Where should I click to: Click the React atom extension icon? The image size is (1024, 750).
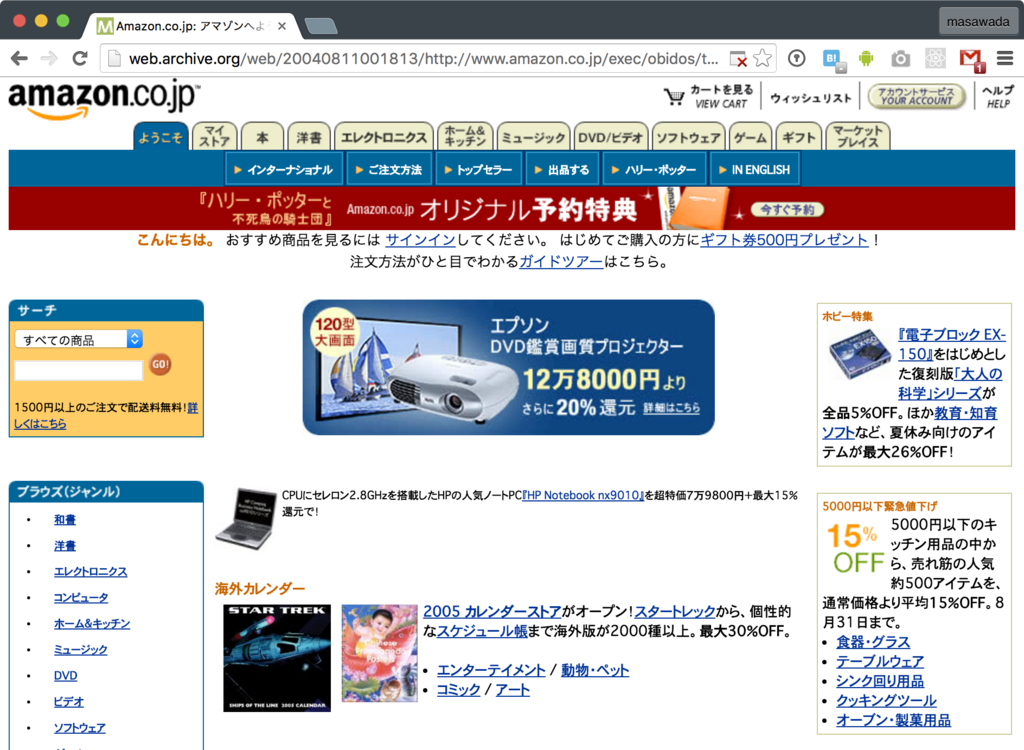[x=935, y=59]
